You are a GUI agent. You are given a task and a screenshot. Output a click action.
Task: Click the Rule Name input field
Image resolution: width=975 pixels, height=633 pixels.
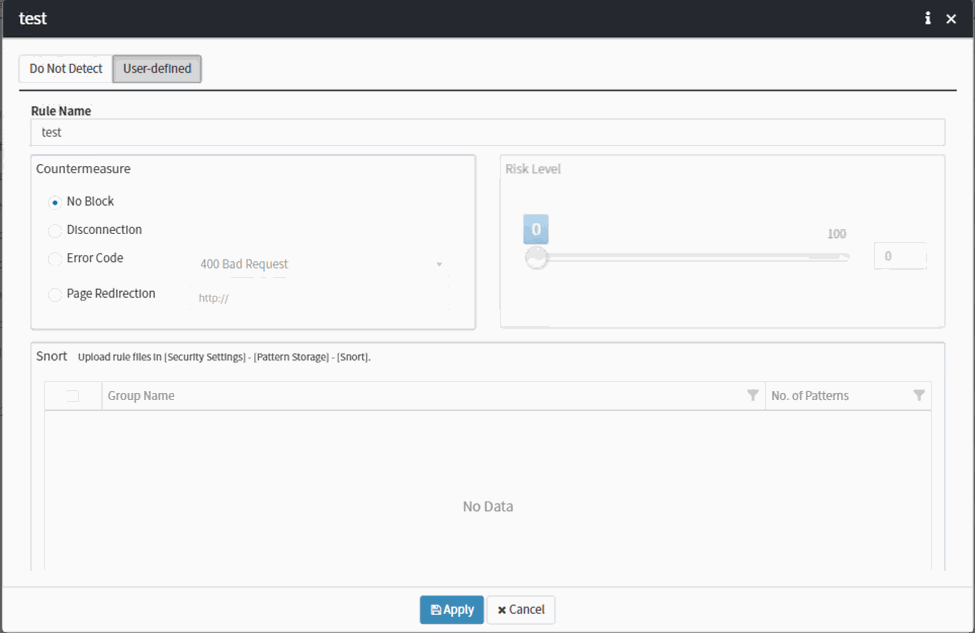pyautogui.click(x=488, y=132)
